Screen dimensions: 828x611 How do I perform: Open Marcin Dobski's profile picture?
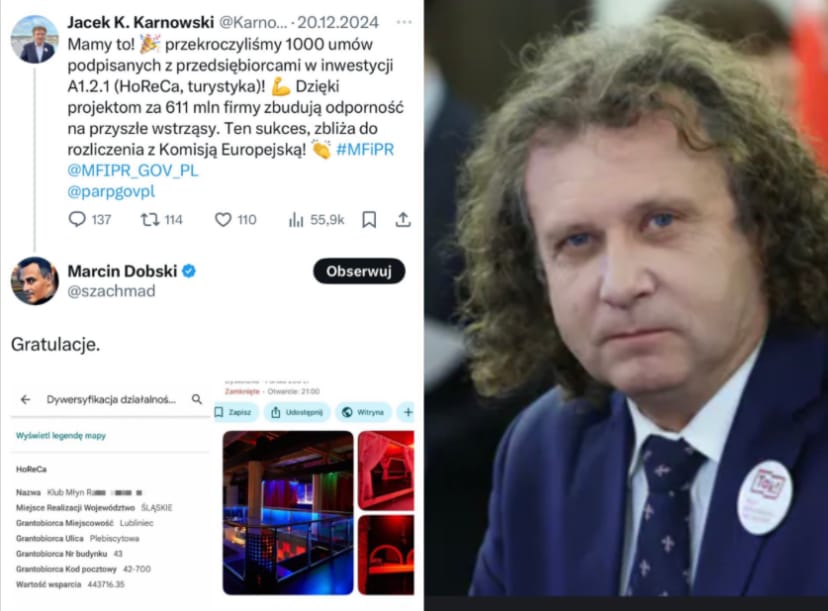pyautogui.click(x=35, y=281)
